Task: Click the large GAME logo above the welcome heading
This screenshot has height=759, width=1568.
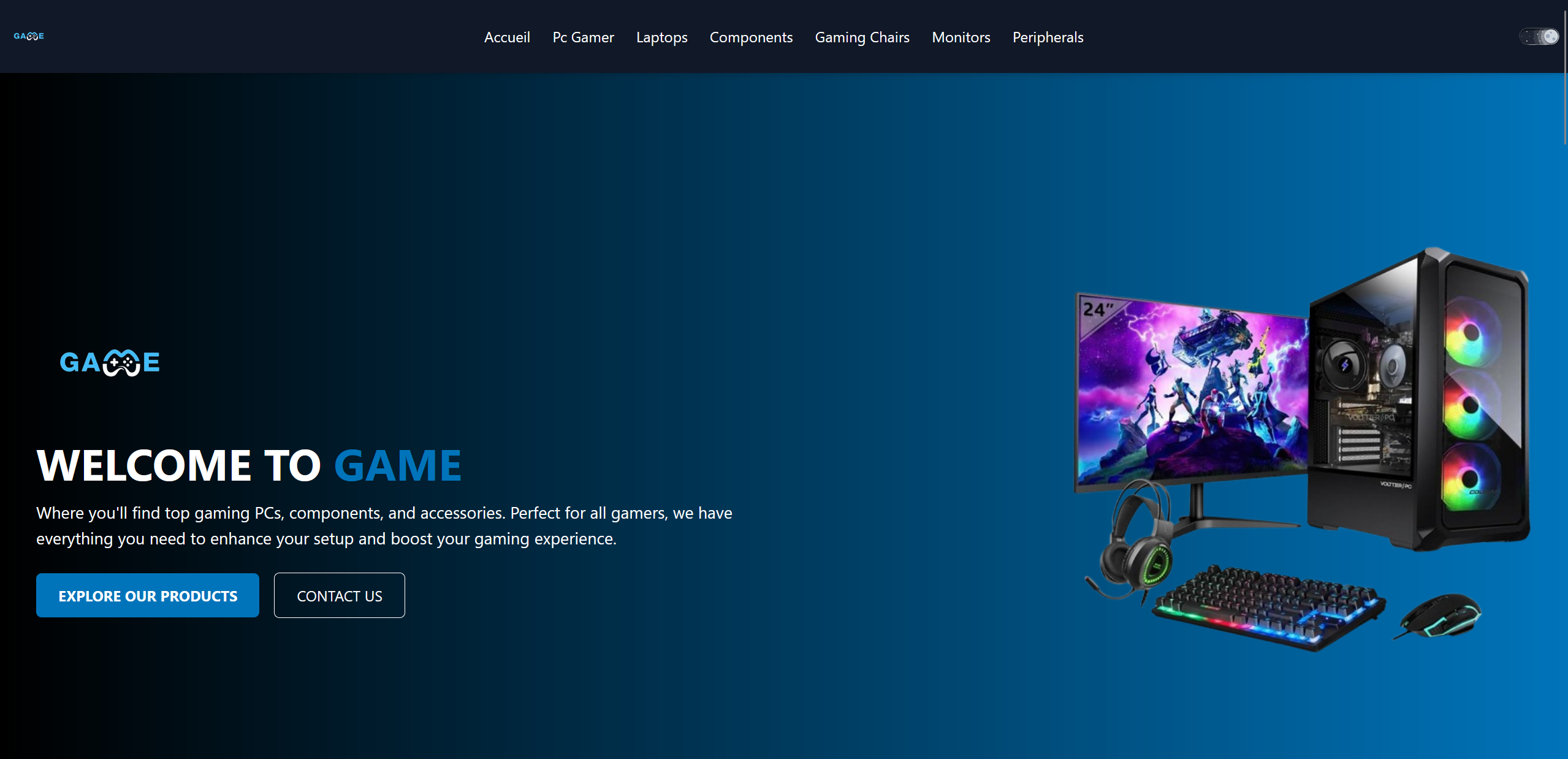Action: point(109,362)
